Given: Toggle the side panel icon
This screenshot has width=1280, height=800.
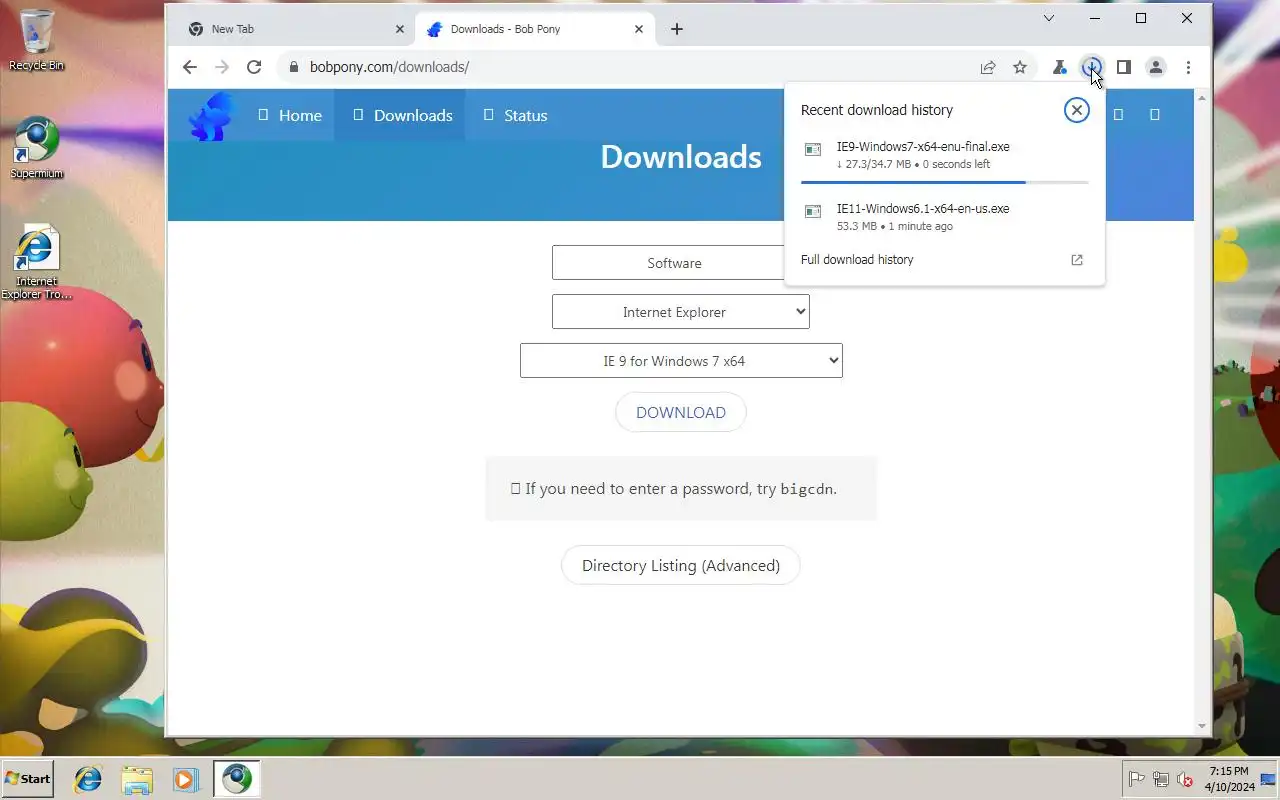Looking at the screenshot, I should coord(1124,67).
